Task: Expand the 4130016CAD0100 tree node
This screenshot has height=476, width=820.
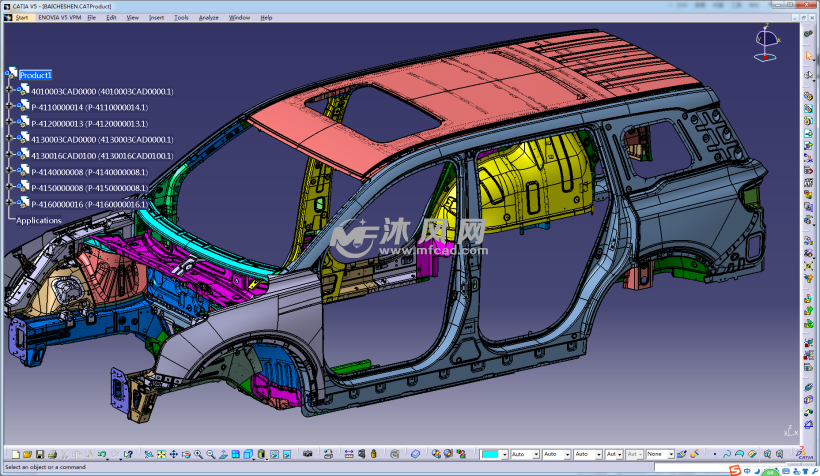Action: [x=9, y=155]
